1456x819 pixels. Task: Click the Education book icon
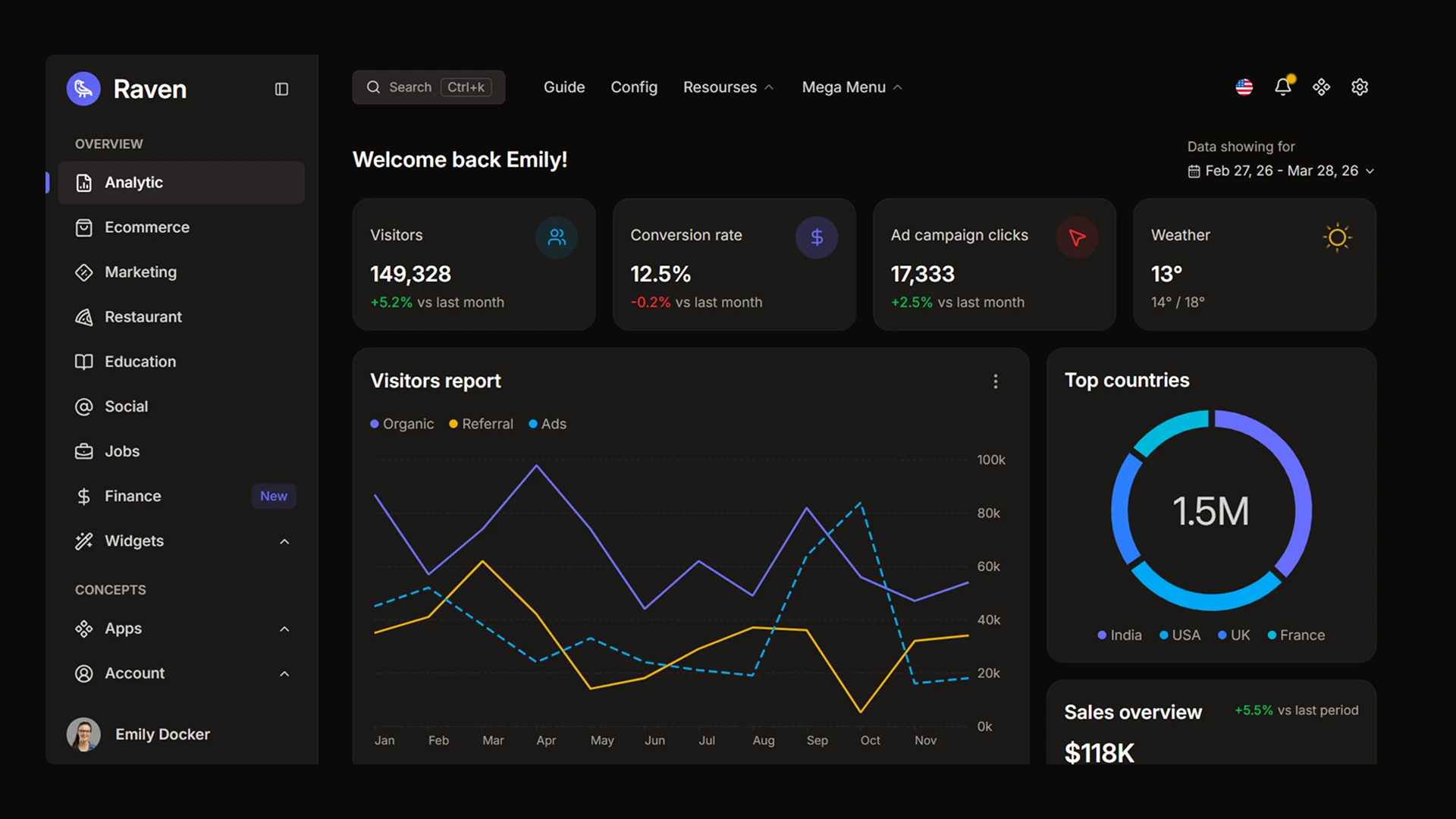click(x=83, y=362)
